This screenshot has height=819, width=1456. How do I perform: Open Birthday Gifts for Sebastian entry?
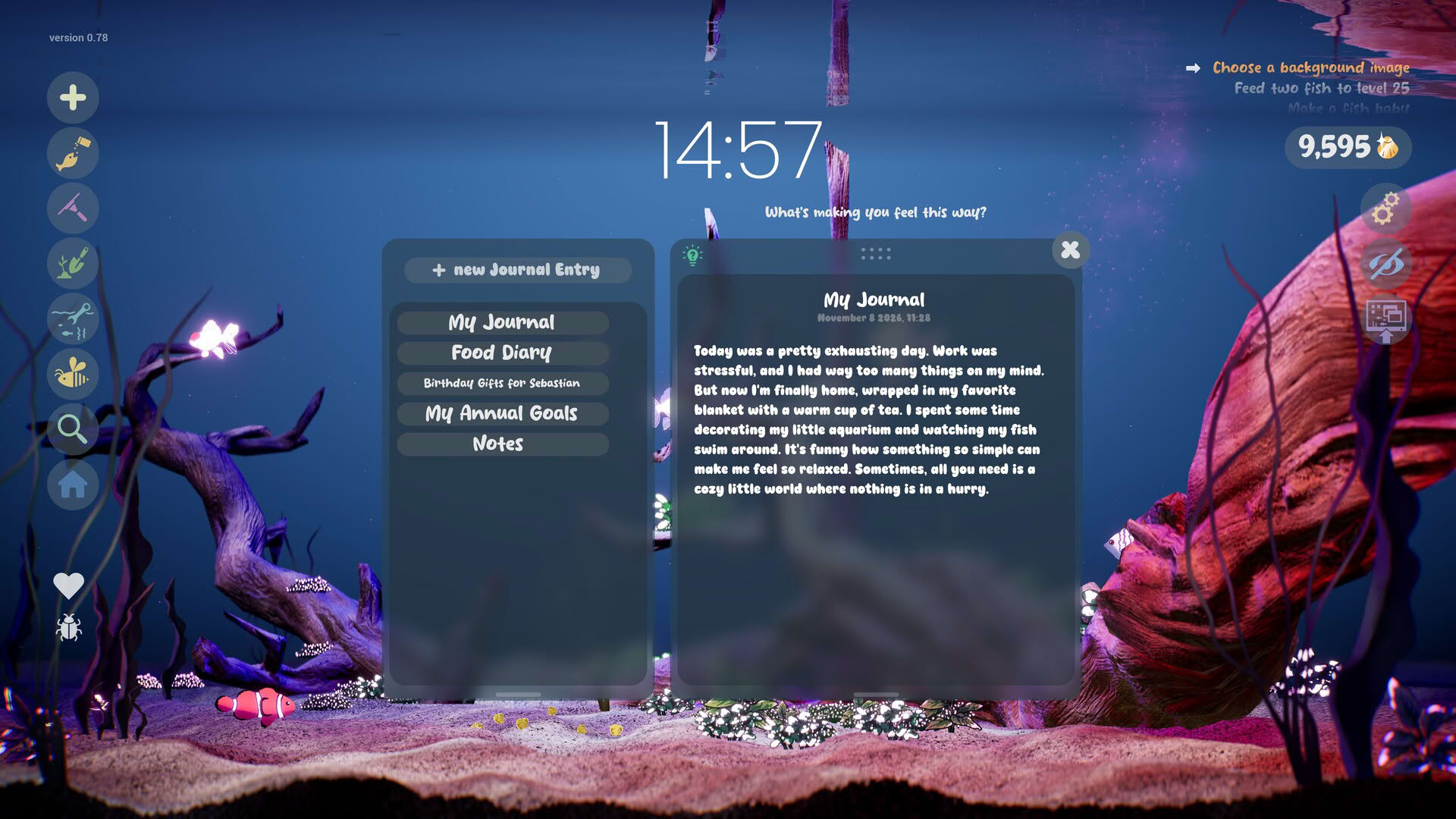click(x=502, y=383)
